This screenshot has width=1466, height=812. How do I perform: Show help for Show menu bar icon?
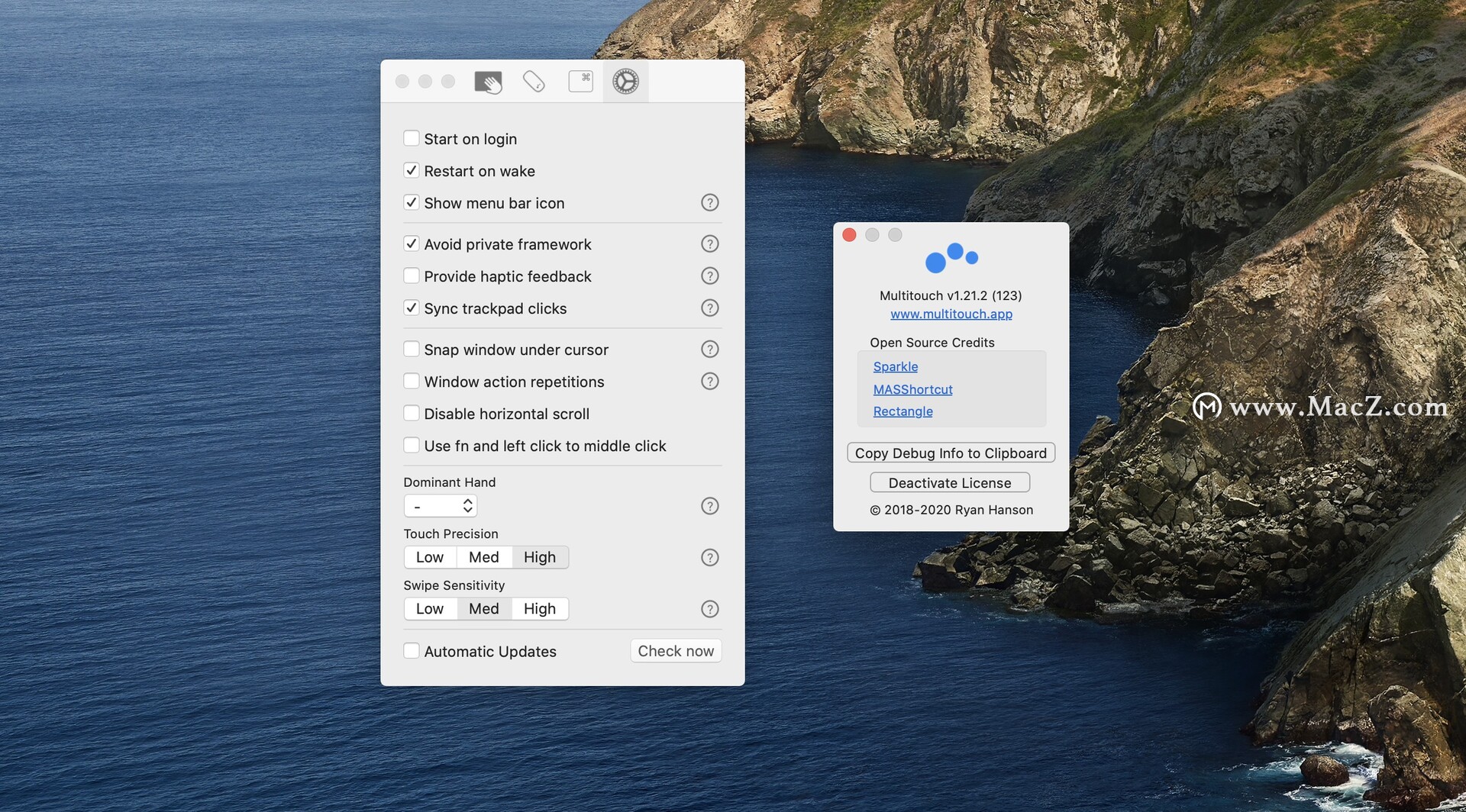[x=709, y=203]
